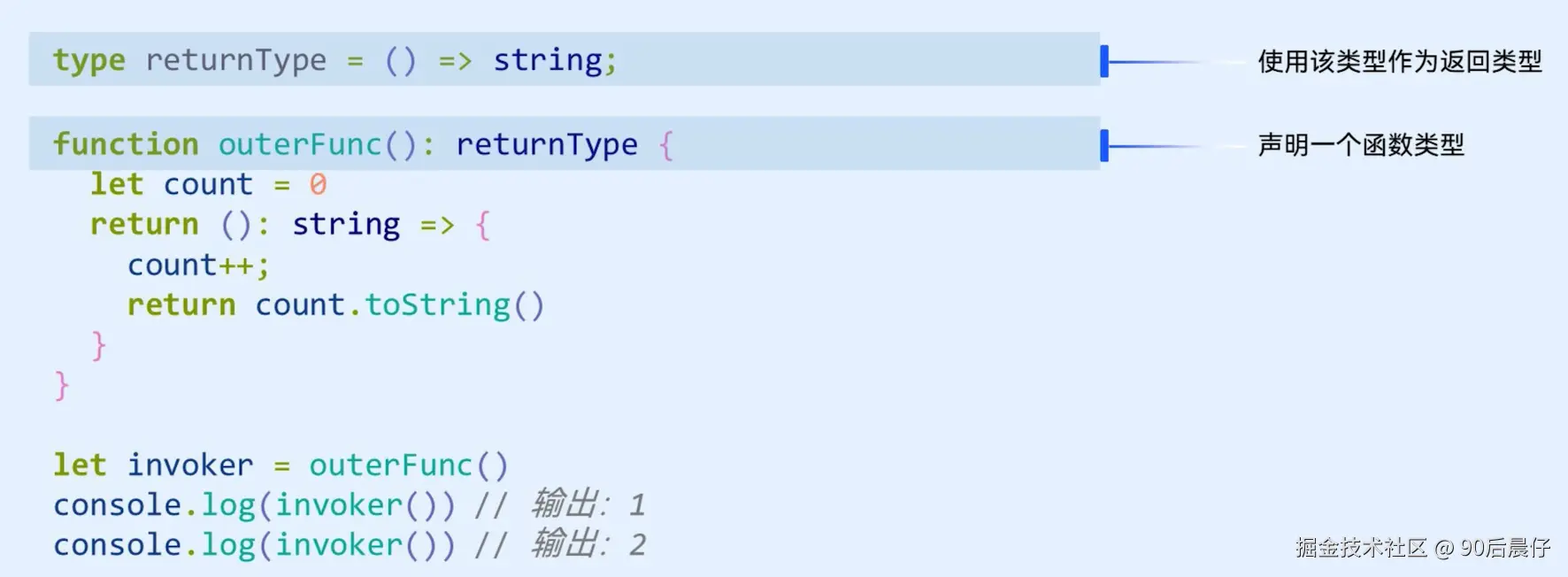Click 'string' in the arrow function return line
Image resolution: width=1568 pixels, height=577 pixels.
tap(346, 225)
